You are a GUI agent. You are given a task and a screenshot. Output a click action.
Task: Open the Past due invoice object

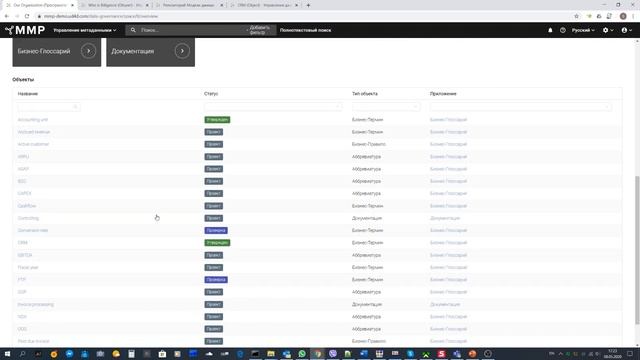(33, 341)
